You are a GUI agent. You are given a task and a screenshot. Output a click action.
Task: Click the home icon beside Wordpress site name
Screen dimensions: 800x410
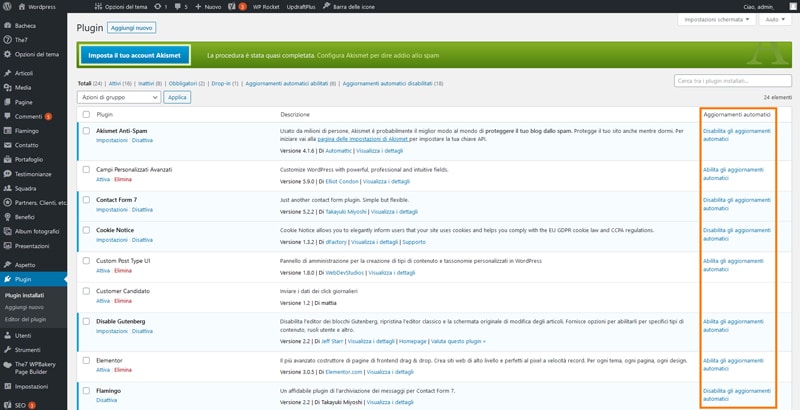pyautogui.click(x=21, y=7)
